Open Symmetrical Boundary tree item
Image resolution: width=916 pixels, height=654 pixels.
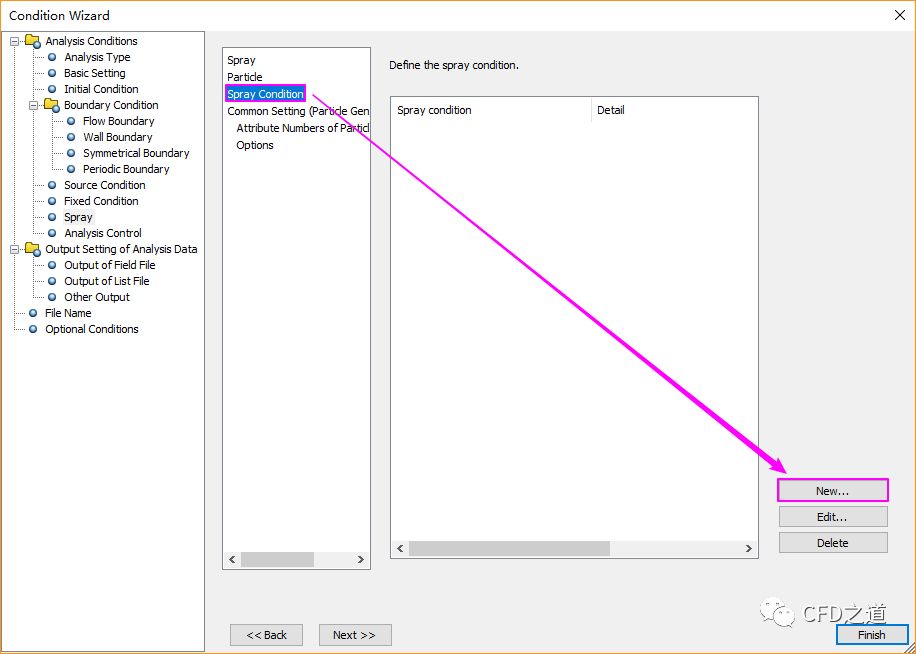[x=136, y=153]
